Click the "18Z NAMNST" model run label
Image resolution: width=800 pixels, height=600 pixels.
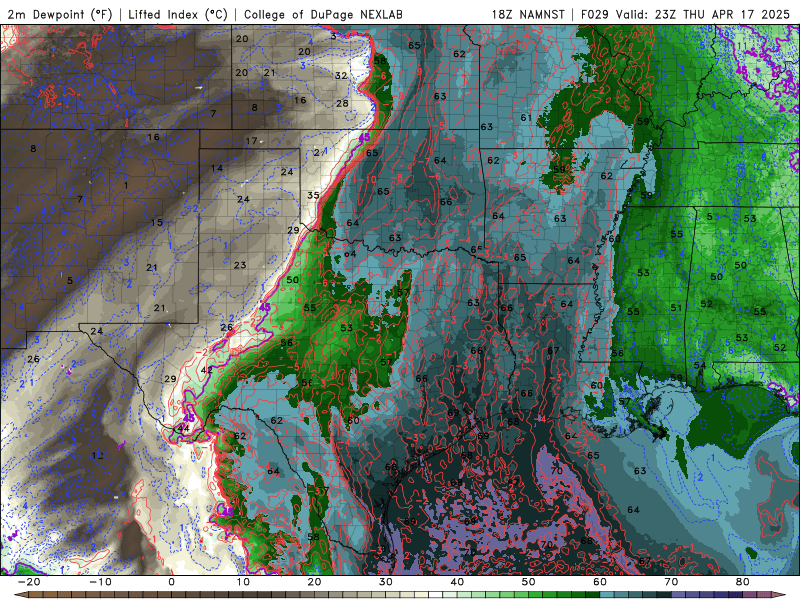pyautogui.click(x=528, y=14)
